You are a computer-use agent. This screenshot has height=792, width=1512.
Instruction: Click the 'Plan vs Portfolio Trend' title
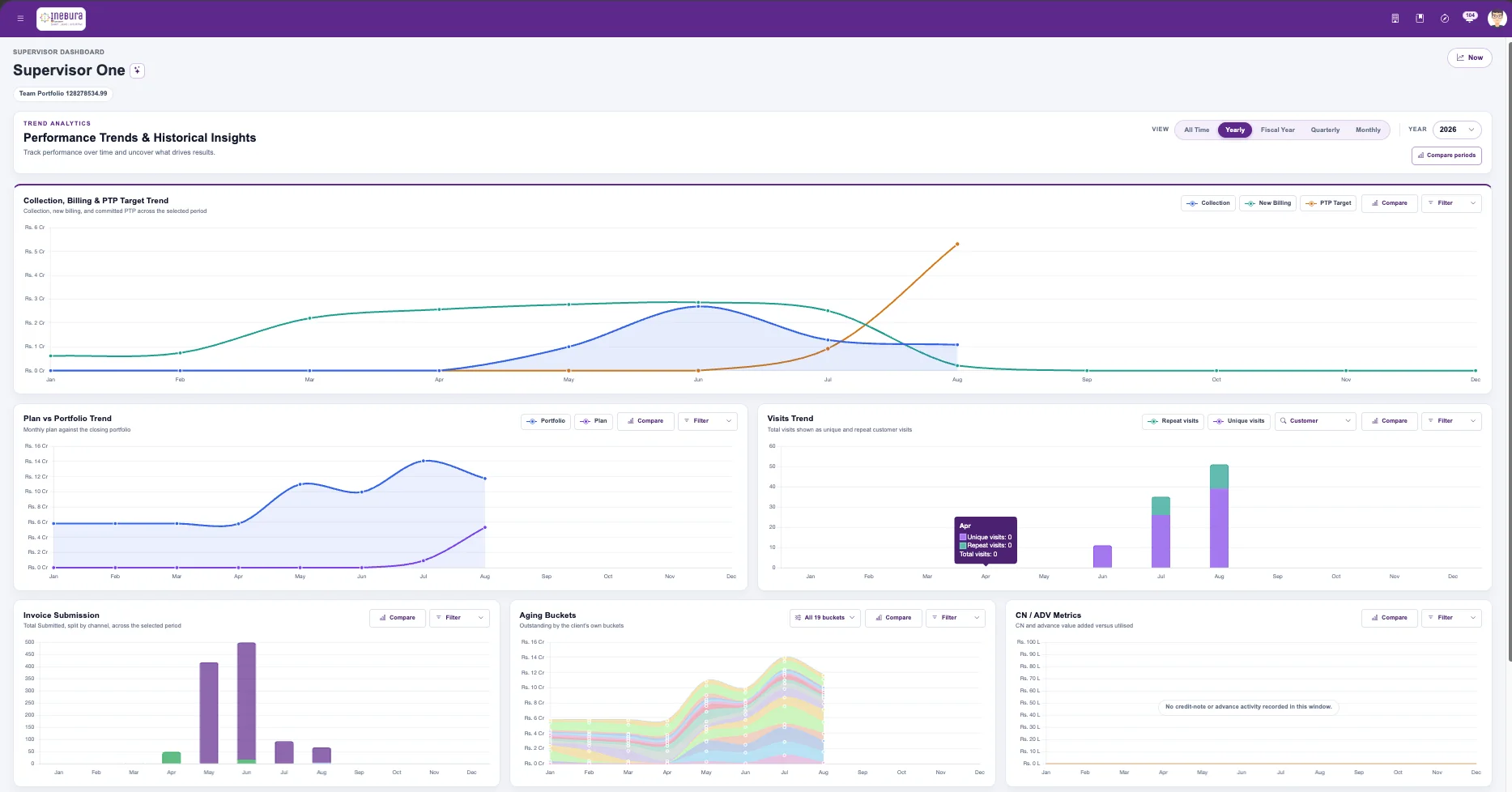pos(67,419)
